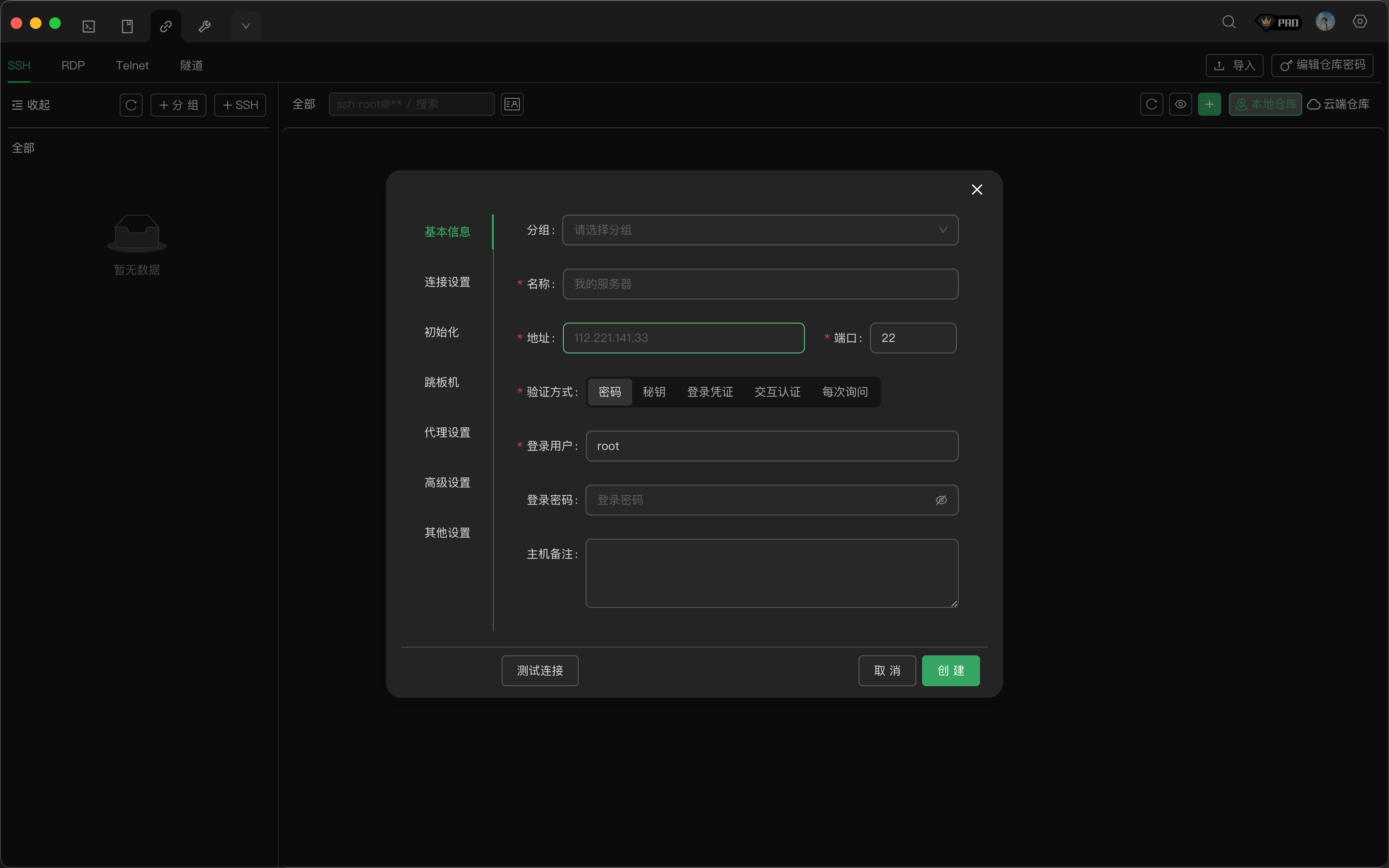Open the terminal tab icon
The image size is (1389, 868).
point(89,27)
